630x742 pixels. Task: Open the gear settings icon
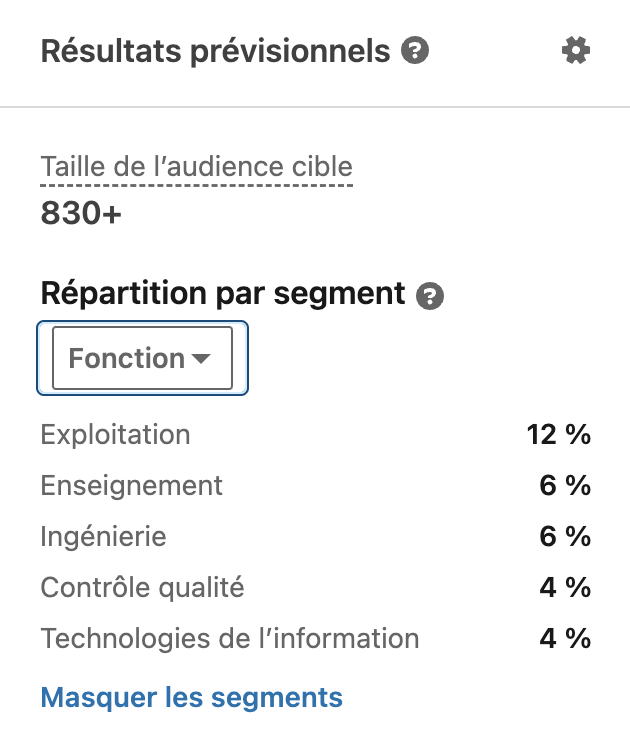tap(576, 51)
